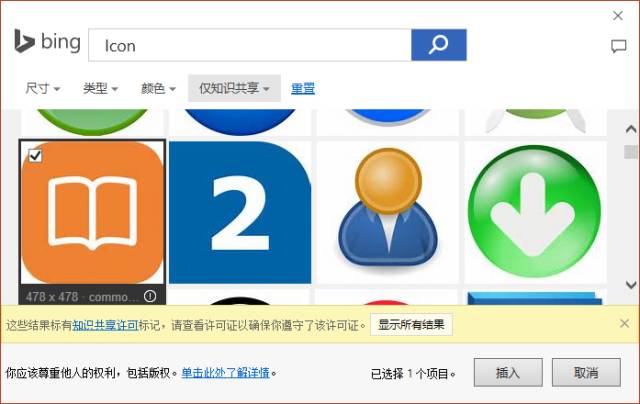640x404 pixels.
Task: Click the blue magnifier search button
Action: (439, 45)
